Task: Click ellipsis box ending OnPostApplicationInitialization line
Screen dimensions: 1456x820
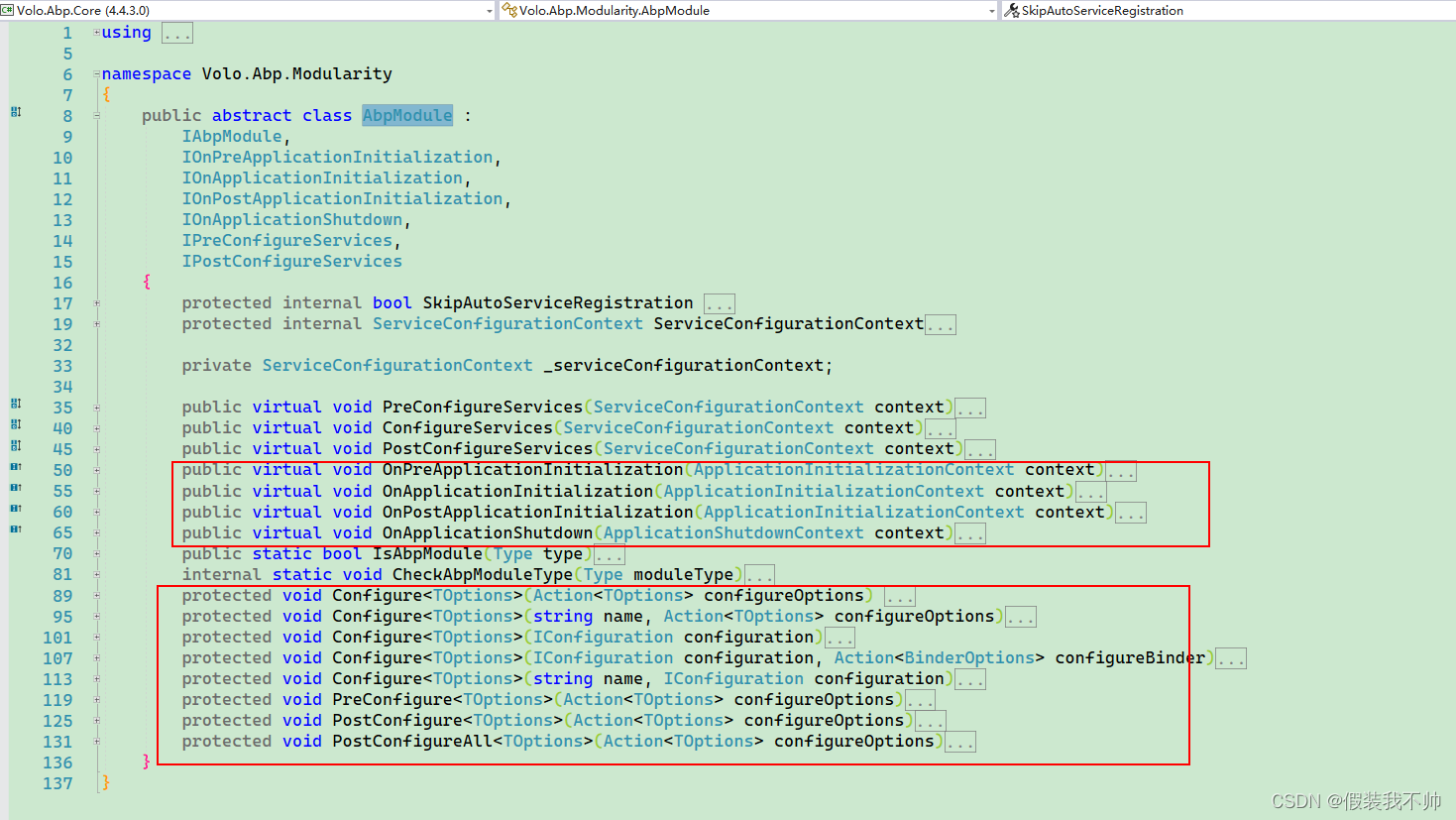Action: [x=1131, y=514]
